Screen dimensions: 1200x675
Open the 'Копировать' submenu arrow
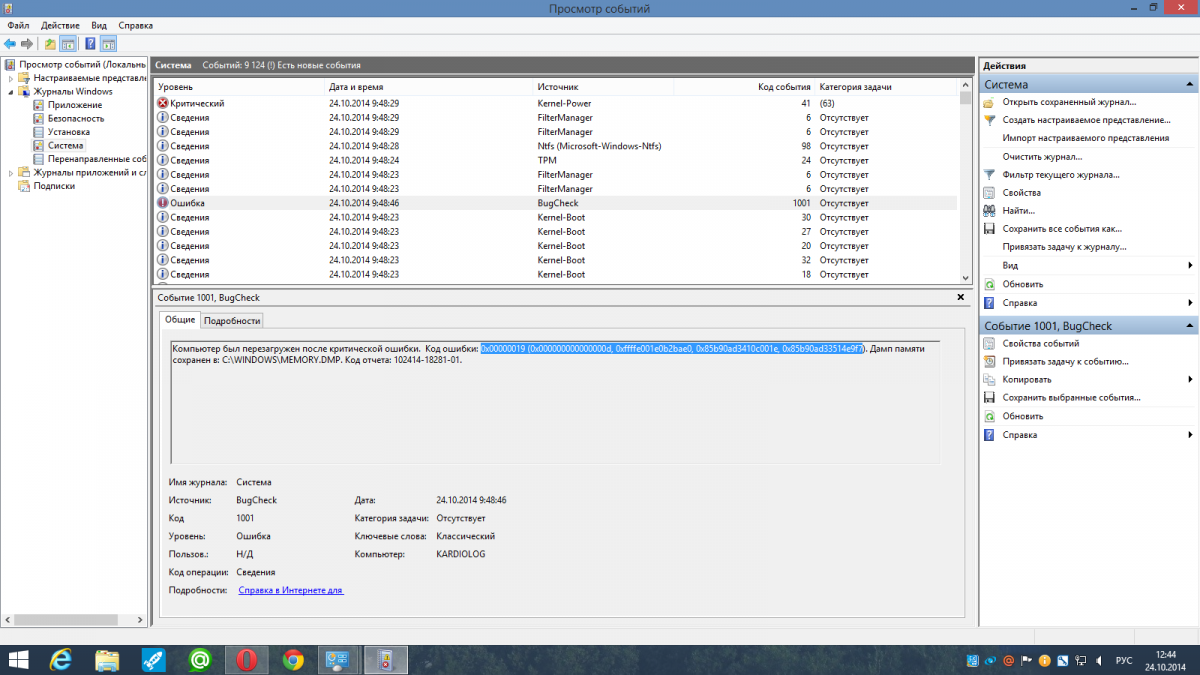point(1190,380)
